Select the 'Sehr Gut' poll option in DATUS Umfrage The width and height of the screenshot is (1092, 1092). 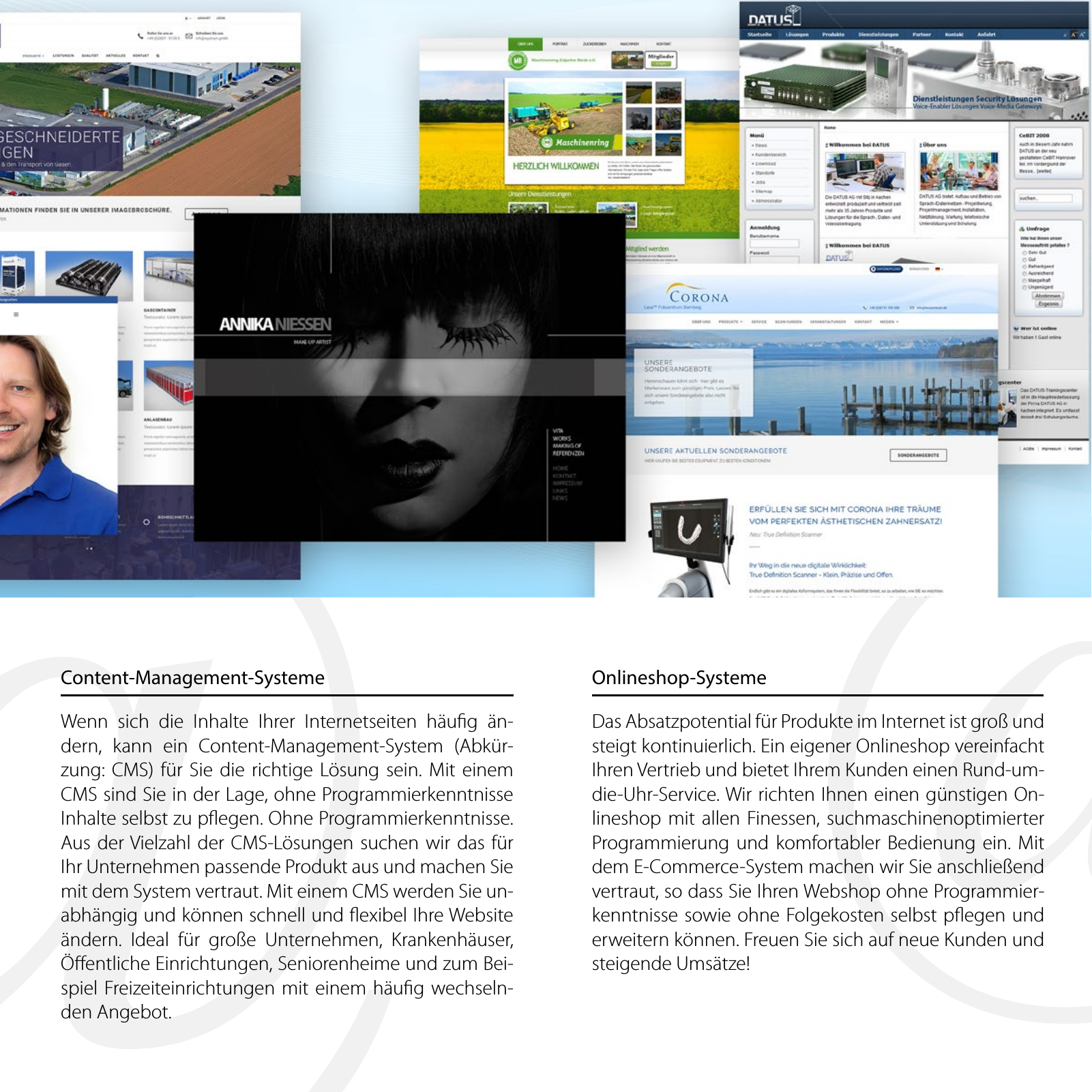tap(1024, 252)
